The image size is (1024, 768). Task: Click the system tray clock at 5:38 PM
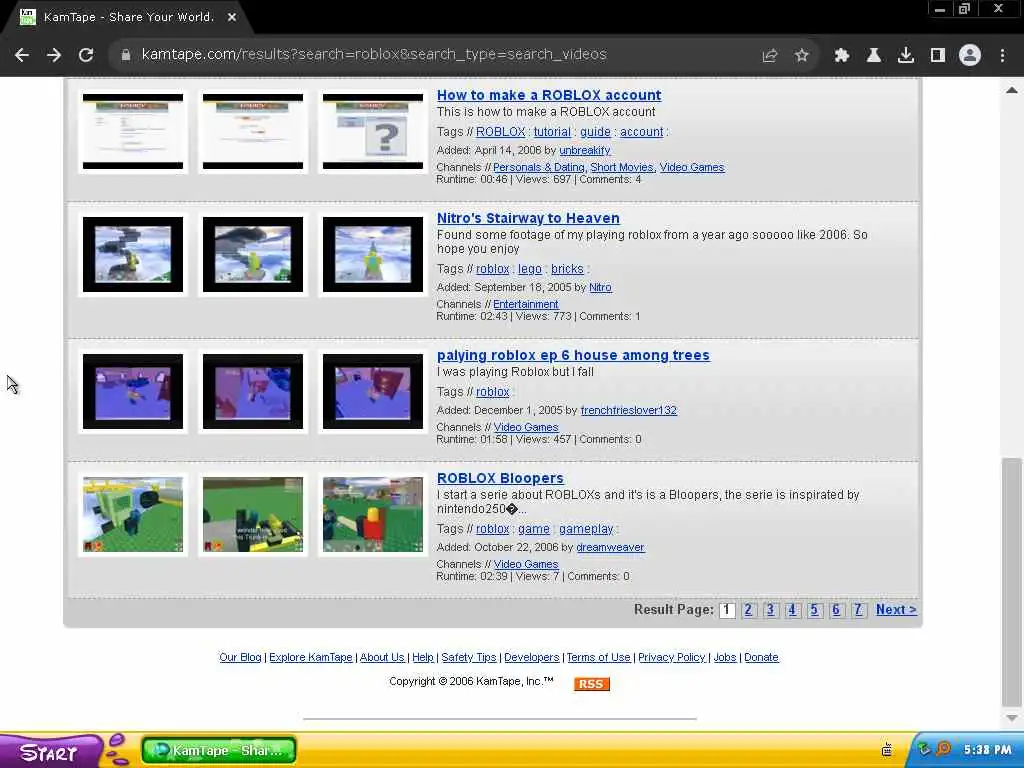[x=987, y=750]
